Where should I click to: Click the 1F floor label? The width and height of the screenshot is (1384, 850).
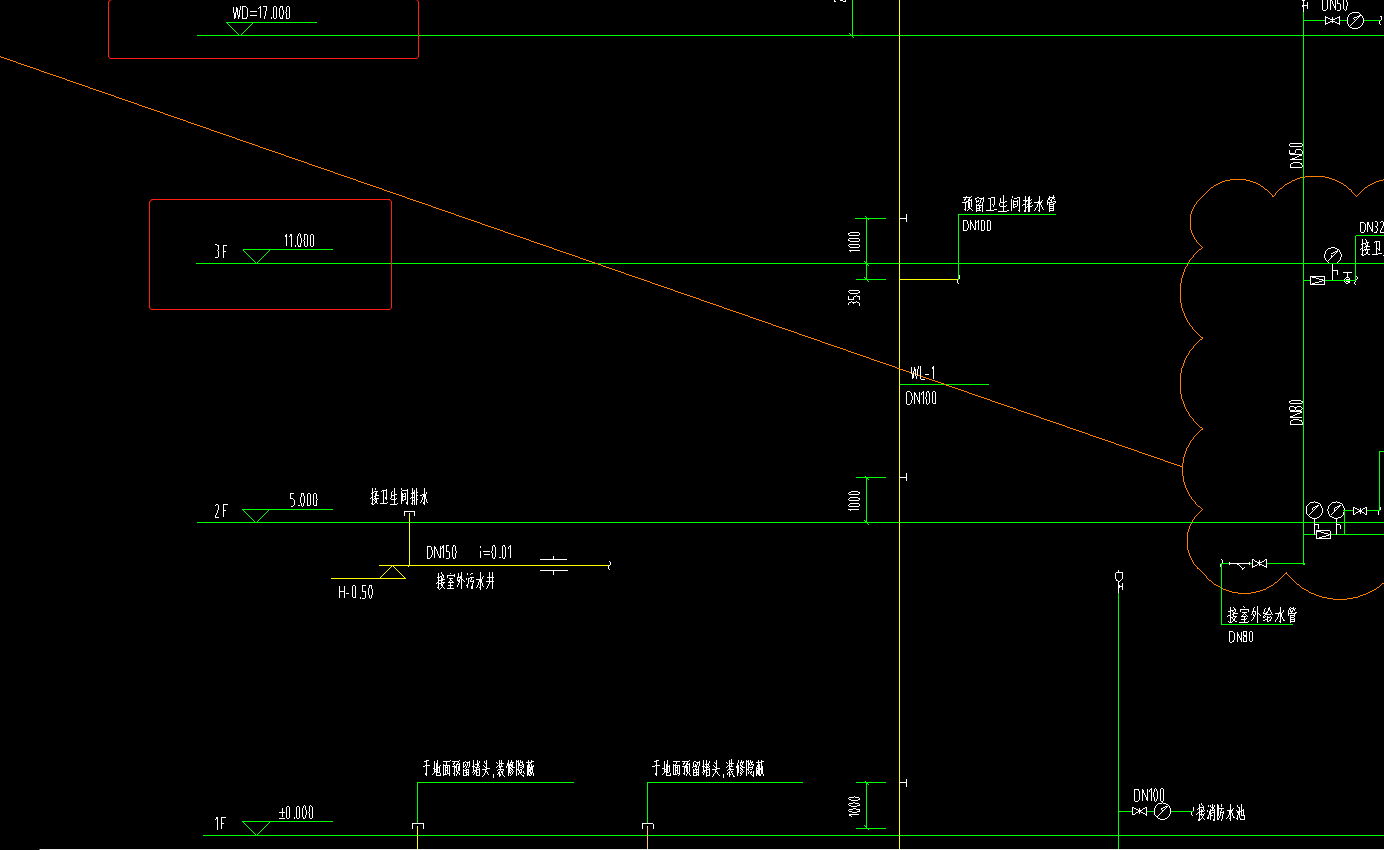[x=221, y=824]
